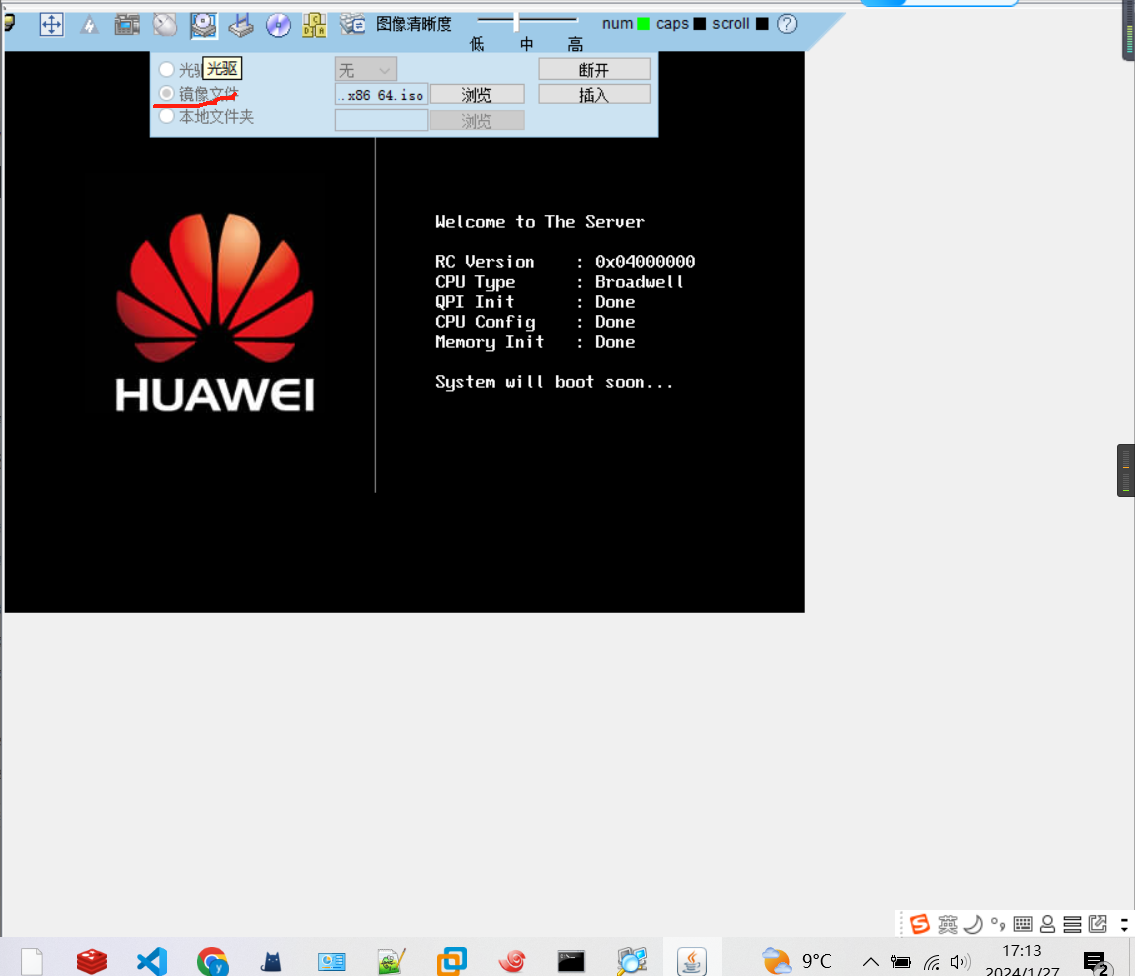Screen dimensions: 1135x976
Task: Click the image clarity slider handle
Action: tap(516, 22)
